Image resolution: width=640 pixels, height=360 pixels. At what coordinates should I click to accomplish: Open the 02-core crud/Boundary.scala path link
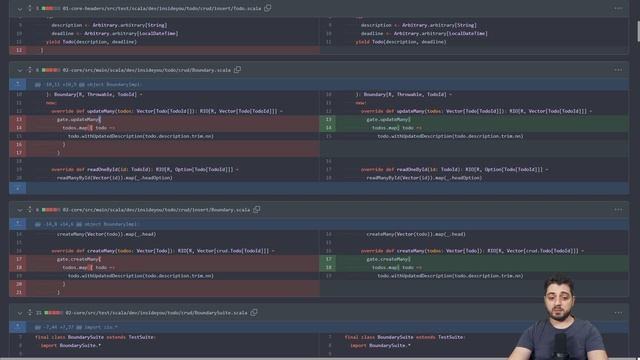pyautogui.click(x=147, y=70)
